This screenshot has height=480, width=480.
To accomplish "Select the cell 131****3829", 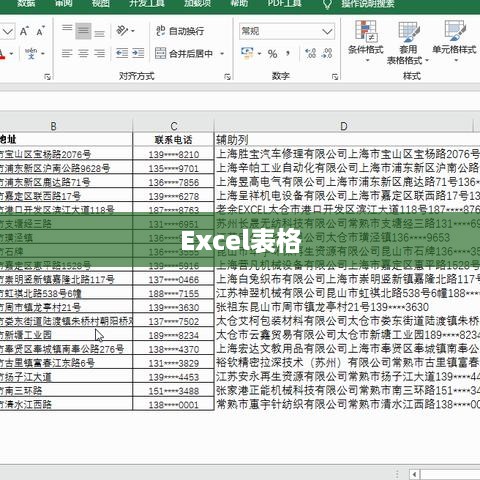I will [173, 363].
